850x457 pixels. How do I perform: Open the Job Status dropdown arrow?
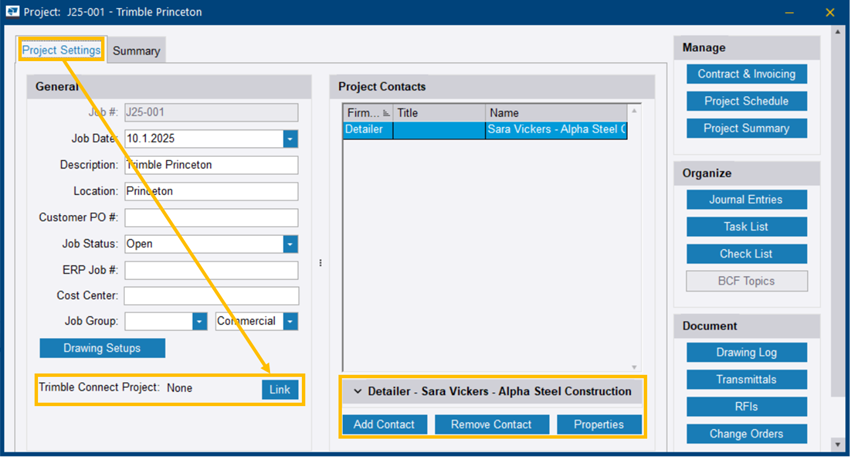click(x=290, y=244)
